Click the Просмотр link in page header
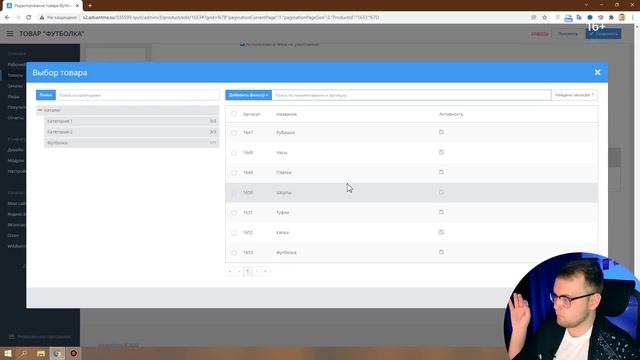 [x=568, y=34]
